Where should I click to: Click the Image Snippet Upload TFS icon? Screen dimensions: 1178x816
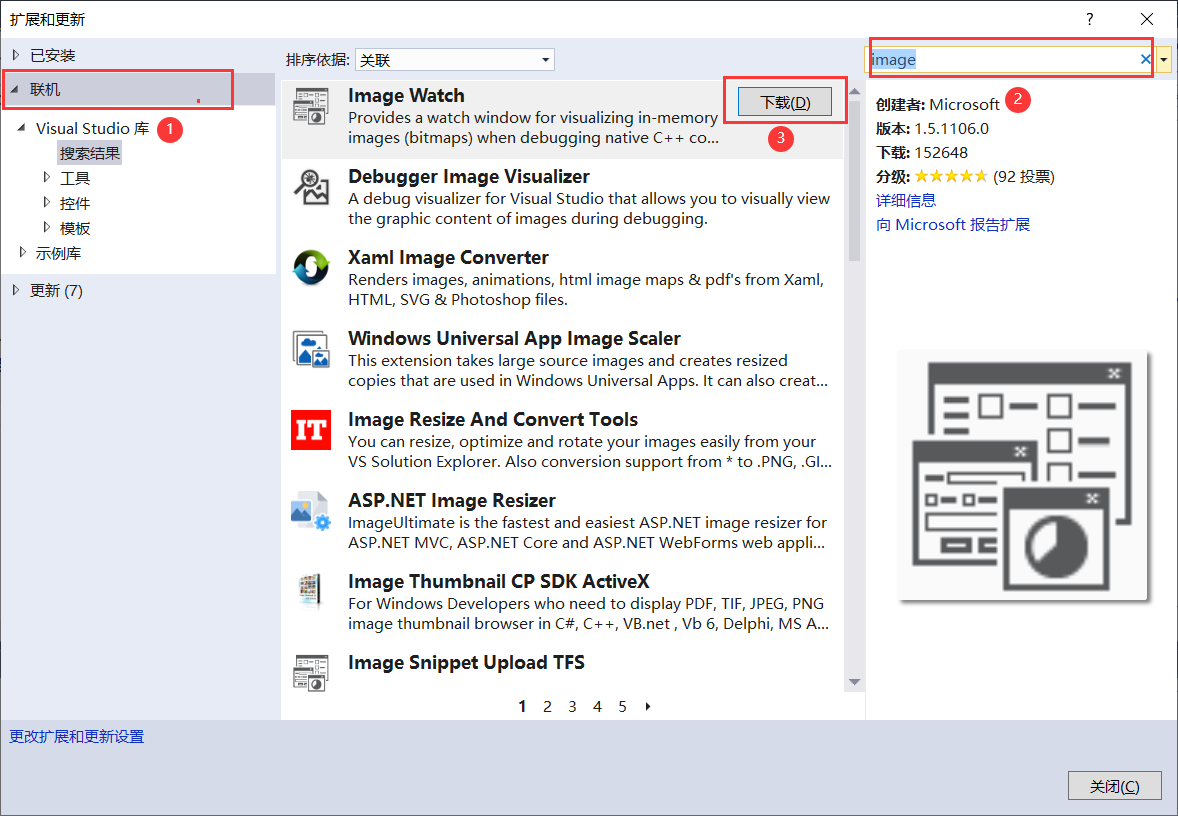(311, 672)
